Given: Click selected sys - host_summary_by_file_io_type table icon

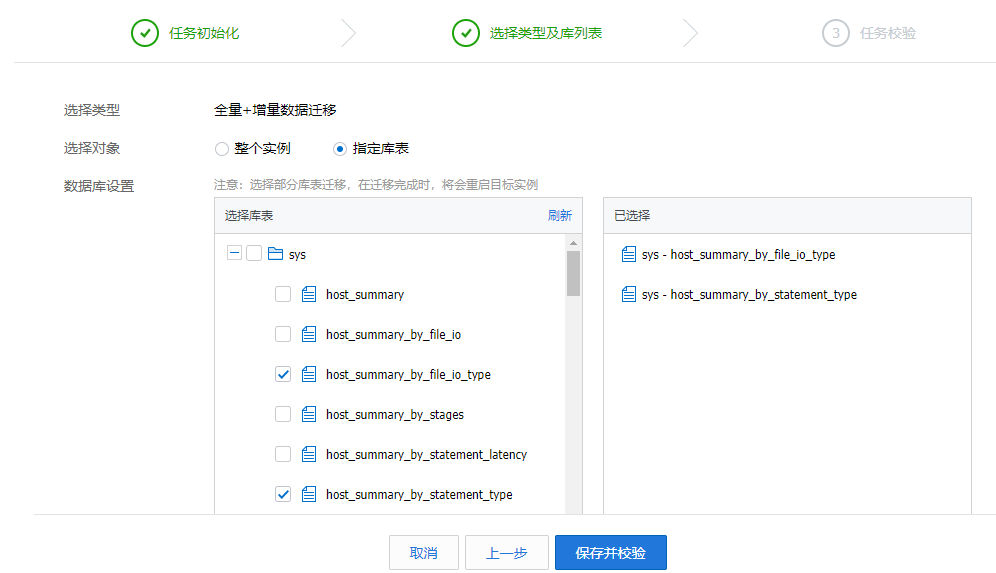Looking at the screenshot, I should point(629,254).
